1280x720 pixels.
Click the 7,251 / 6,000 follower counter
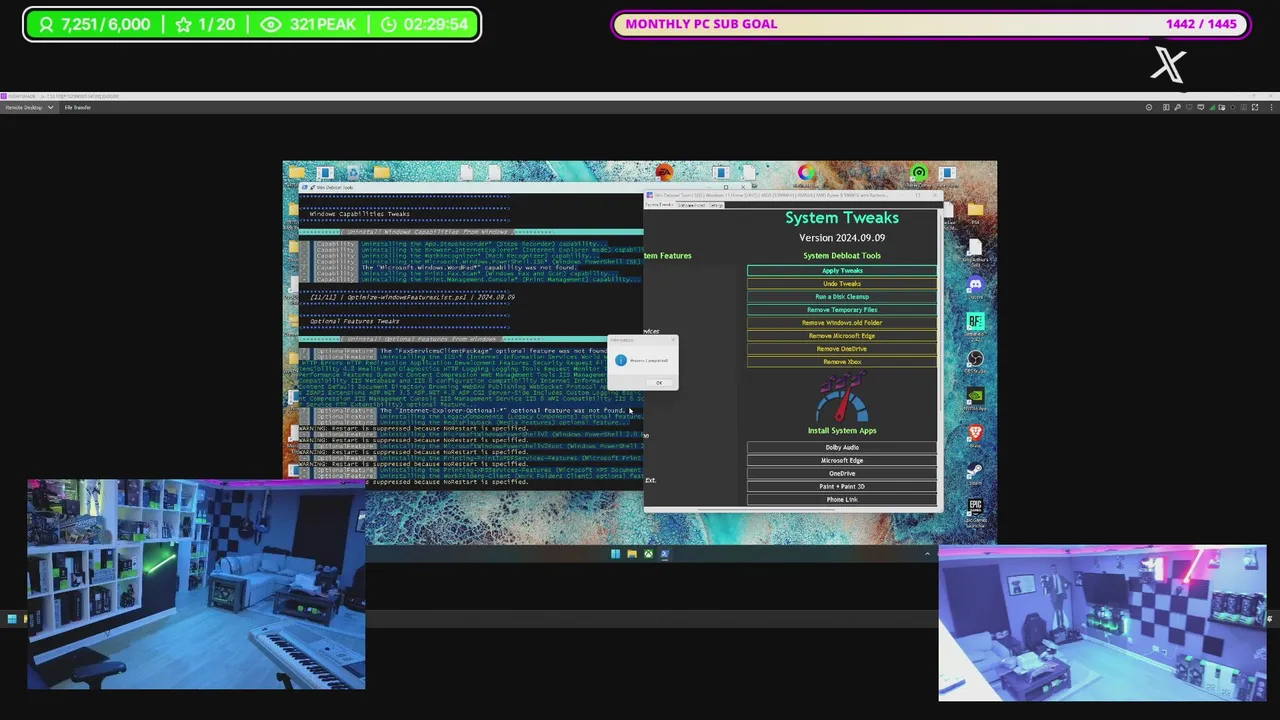(x=93, y=25)
